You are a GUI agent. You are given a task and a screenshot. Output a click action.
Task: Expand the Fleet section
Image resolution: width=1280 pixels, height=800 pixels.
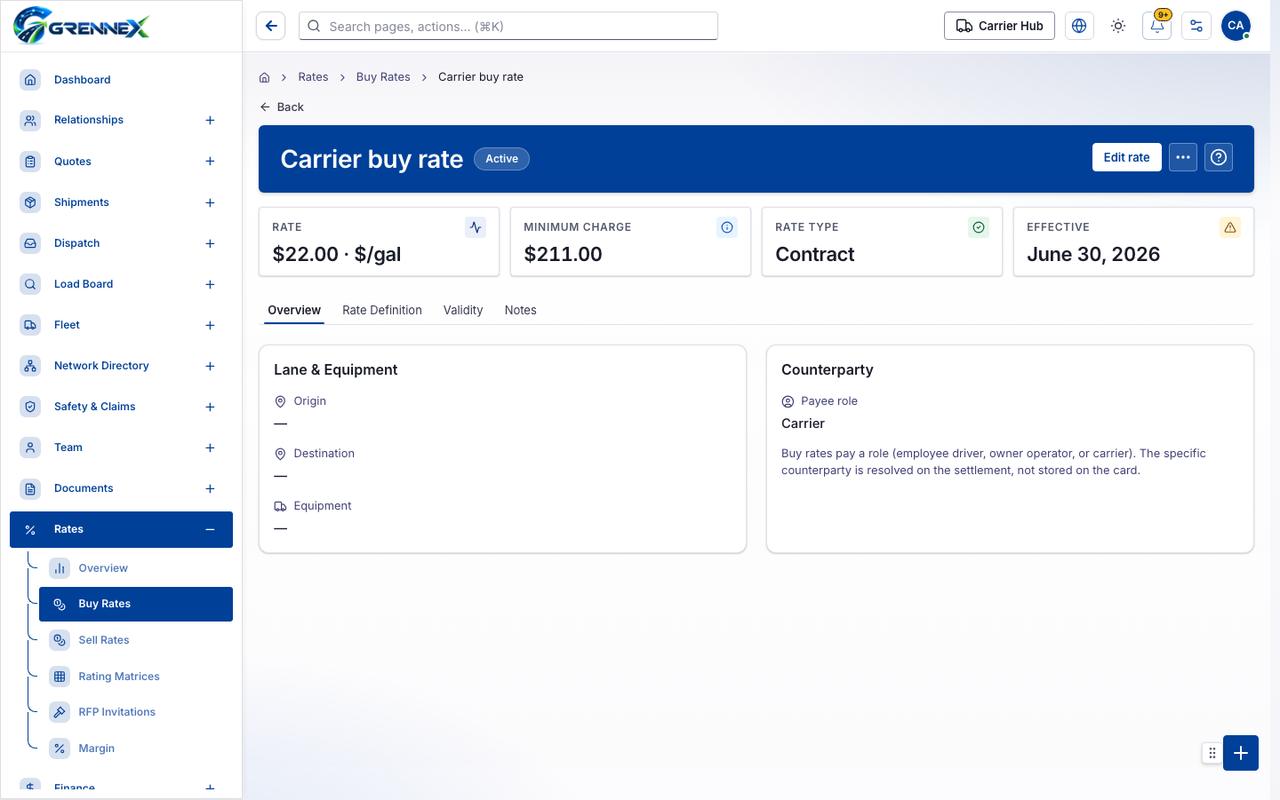click(x=210, y=325)
